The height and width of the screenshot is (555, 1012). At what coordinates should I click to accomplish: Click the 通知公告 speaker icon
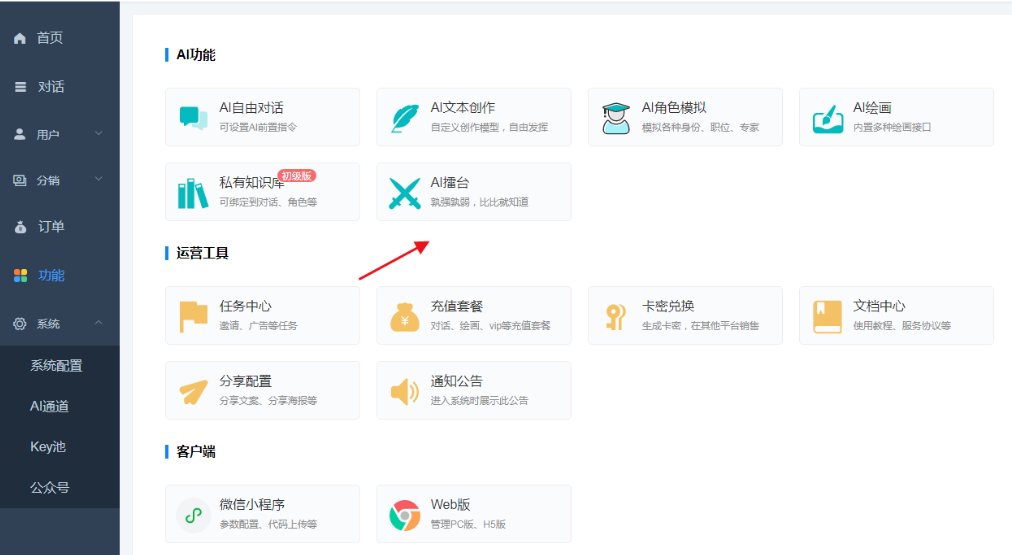click(405, 392)
